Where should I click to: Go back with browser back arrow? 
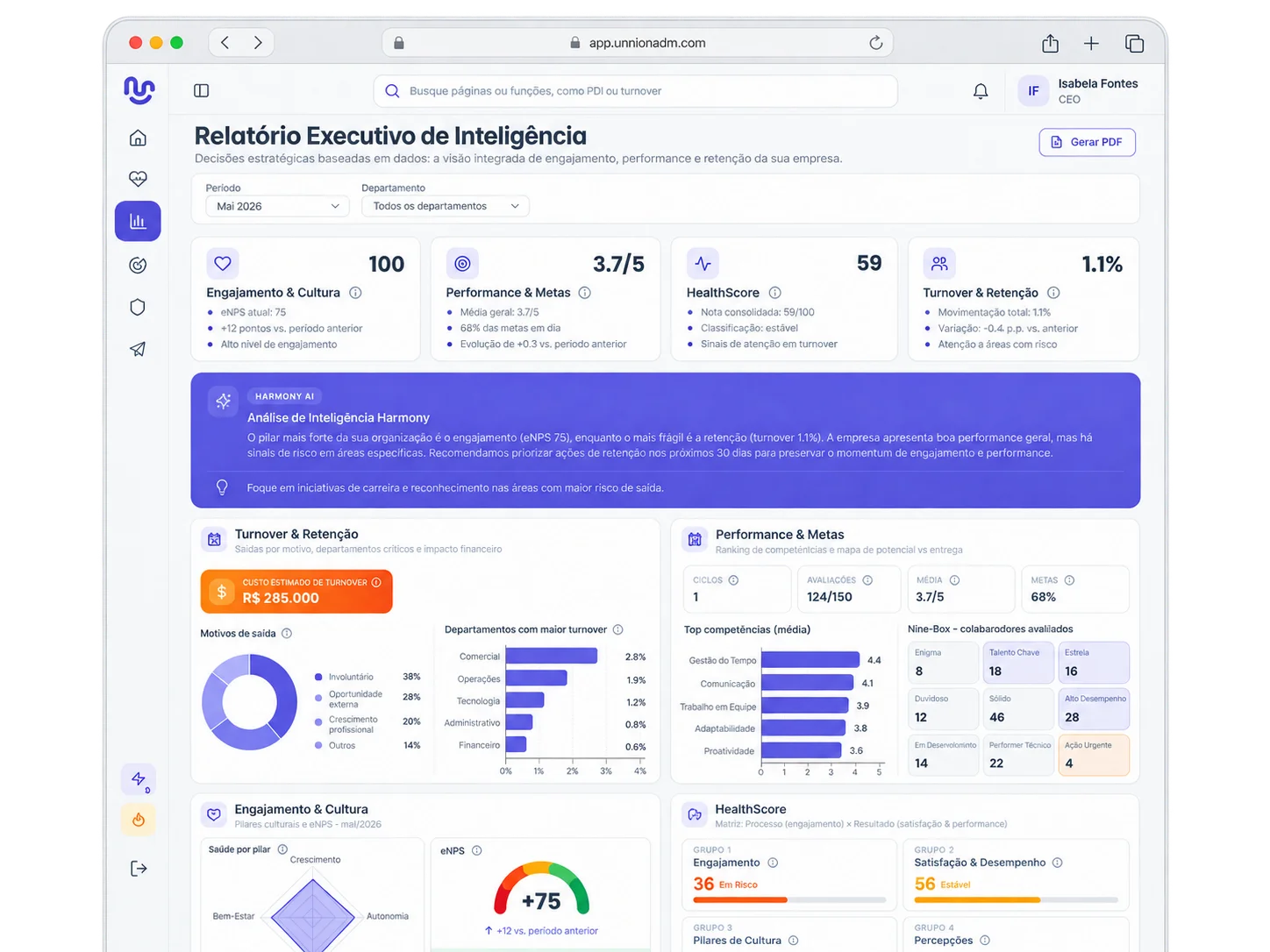(225, 42)
